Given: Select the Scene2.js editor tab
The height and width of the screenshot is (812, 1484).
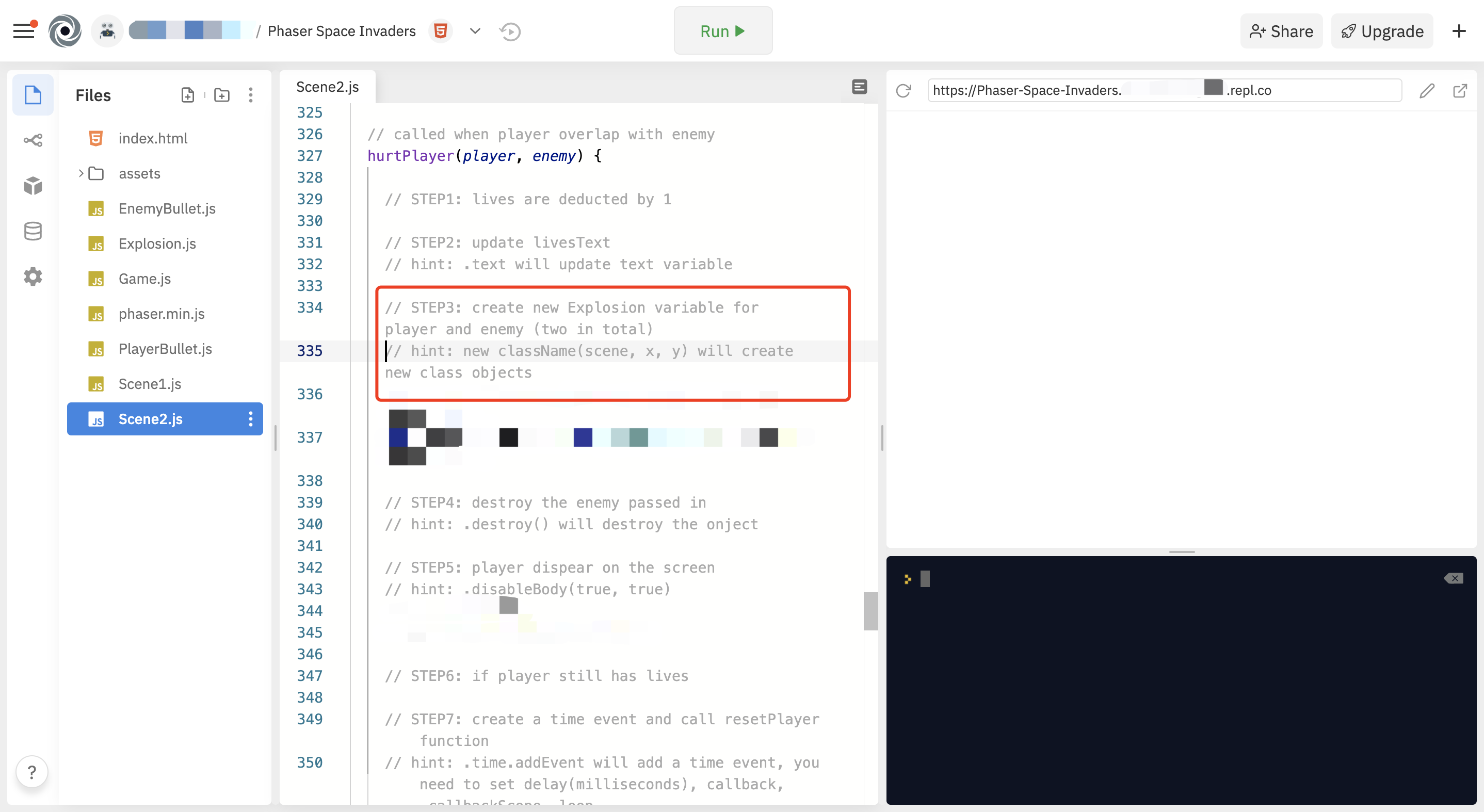Looking at the screenshot, I should (x=327, y=87).
